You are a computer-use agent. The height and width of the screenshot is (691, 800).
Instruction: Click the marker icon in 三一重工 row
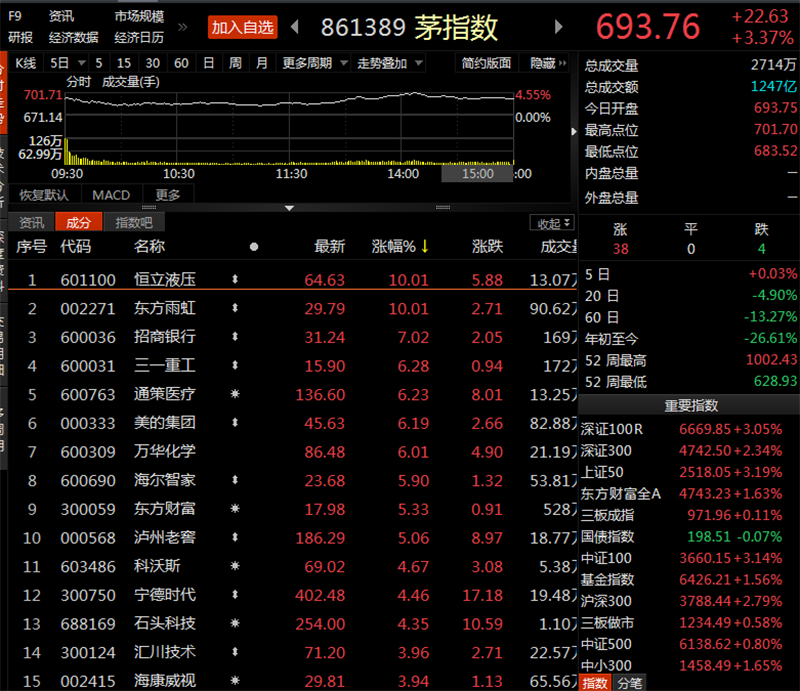235,365
